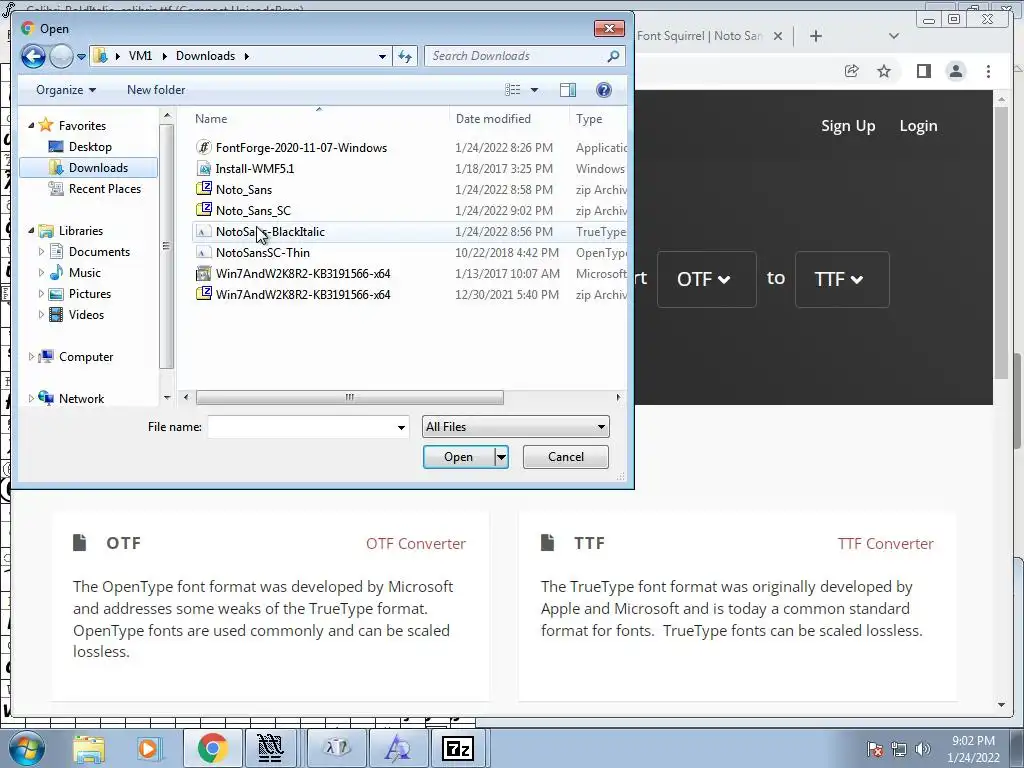Click the Open button

pyautogui.click(x=458, y=457)
